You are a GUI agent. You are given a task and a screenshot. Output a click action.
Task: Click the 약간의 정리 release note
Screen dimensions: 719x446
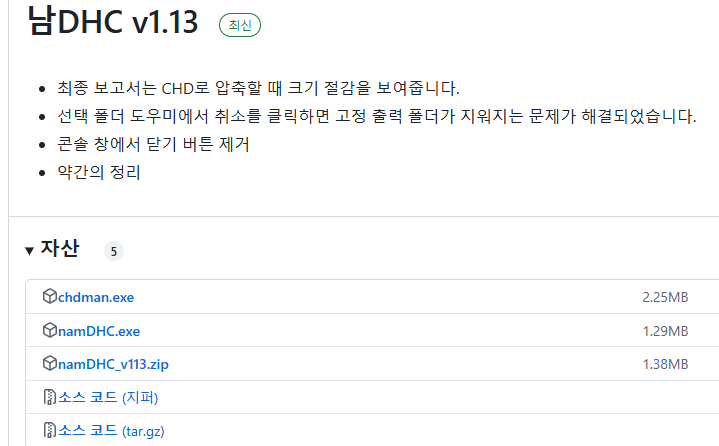(100, 172)
